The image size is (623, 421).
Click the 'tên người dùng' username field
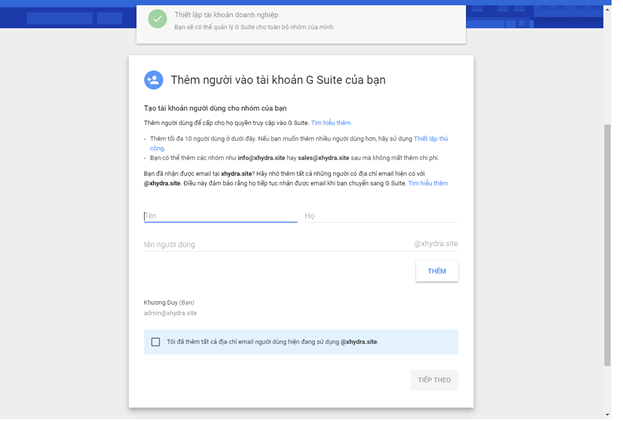pos(275,244)
